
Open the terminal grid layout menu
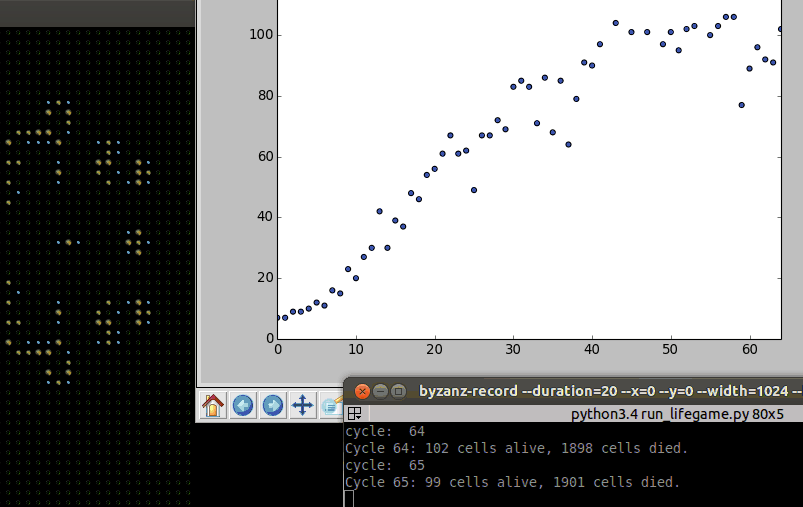[354, 413]
